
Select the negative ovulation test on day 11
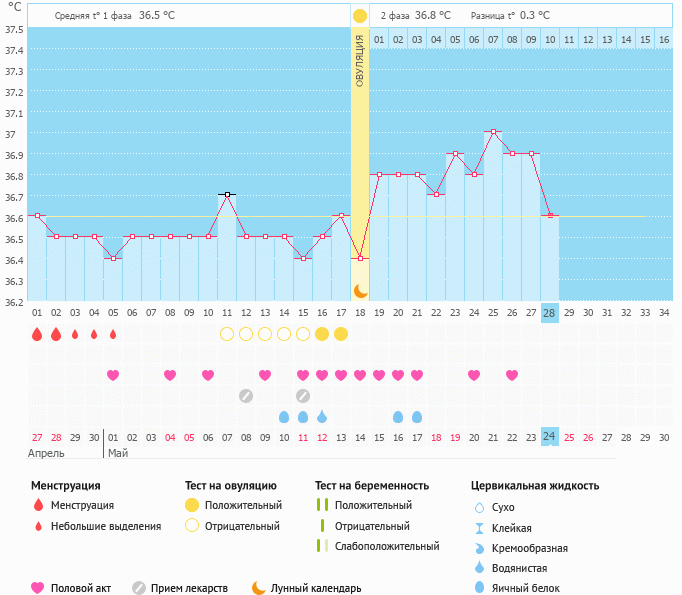[x=227, y=334]
